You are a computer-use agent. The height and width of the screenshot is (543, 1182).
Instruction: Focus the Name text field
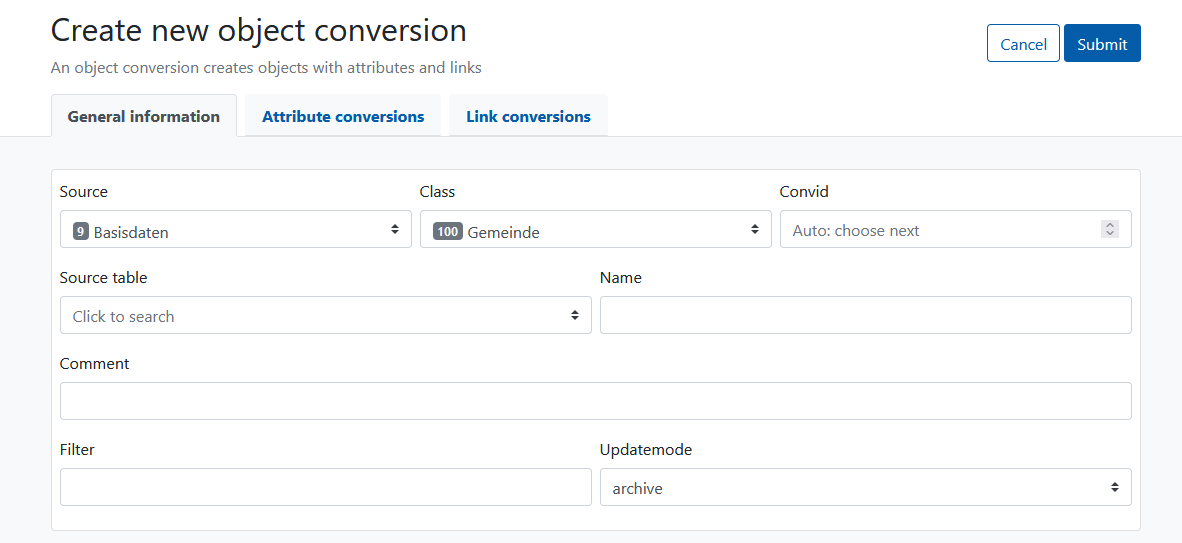point(865,315)
